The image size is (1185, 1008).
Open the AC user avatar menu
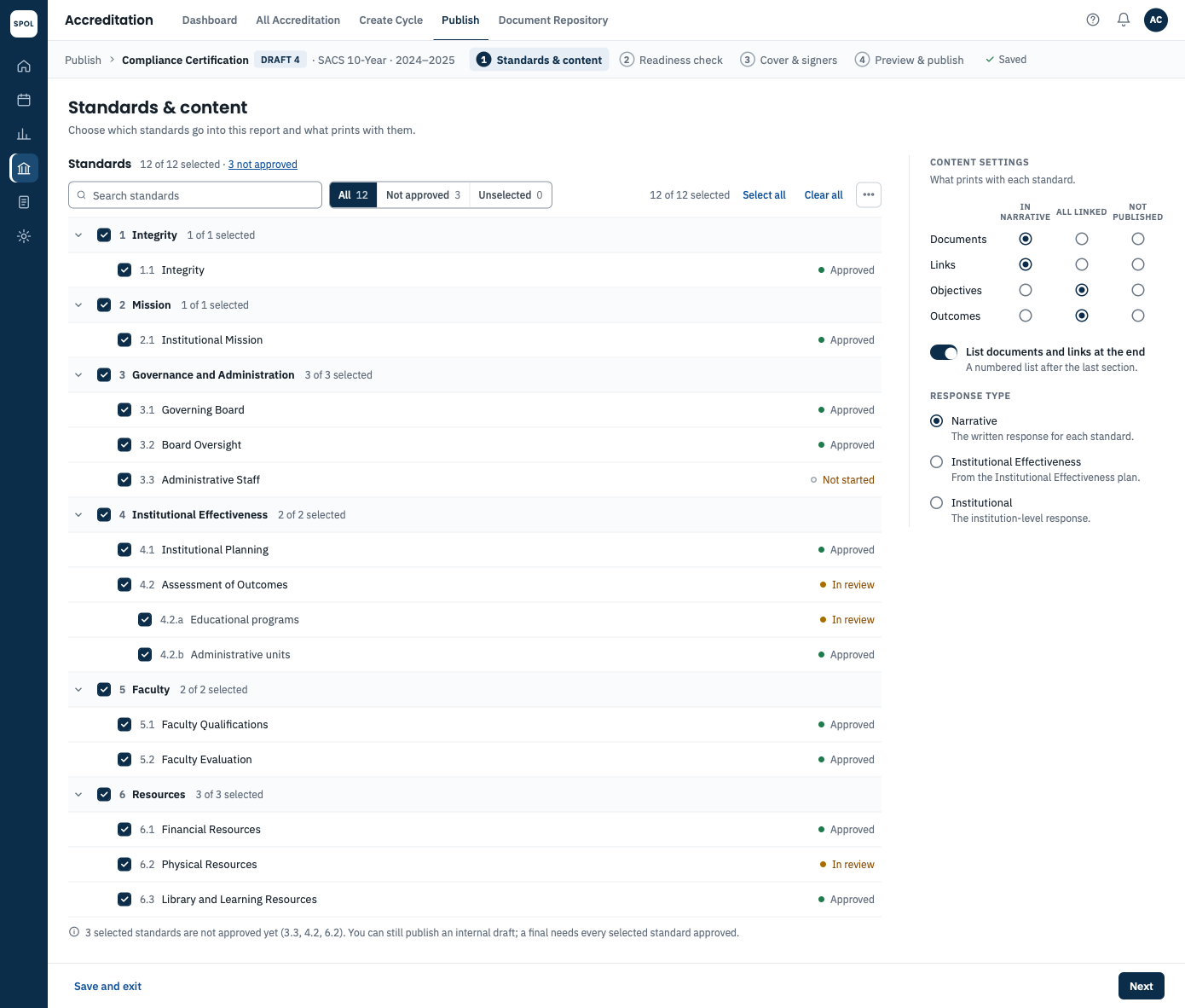1156,20
